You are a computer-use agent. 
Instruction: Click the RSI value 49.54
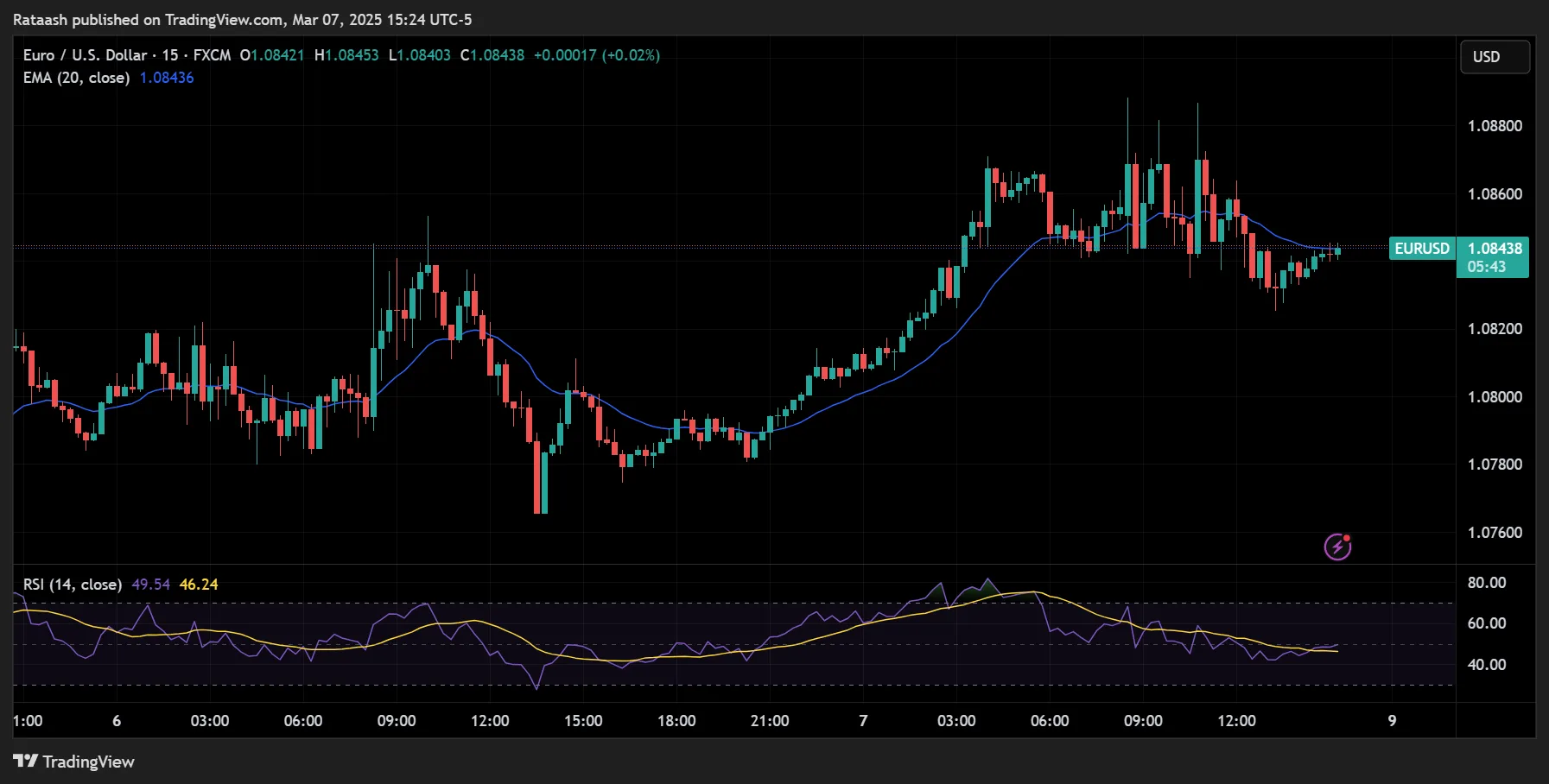coord(149,585)
